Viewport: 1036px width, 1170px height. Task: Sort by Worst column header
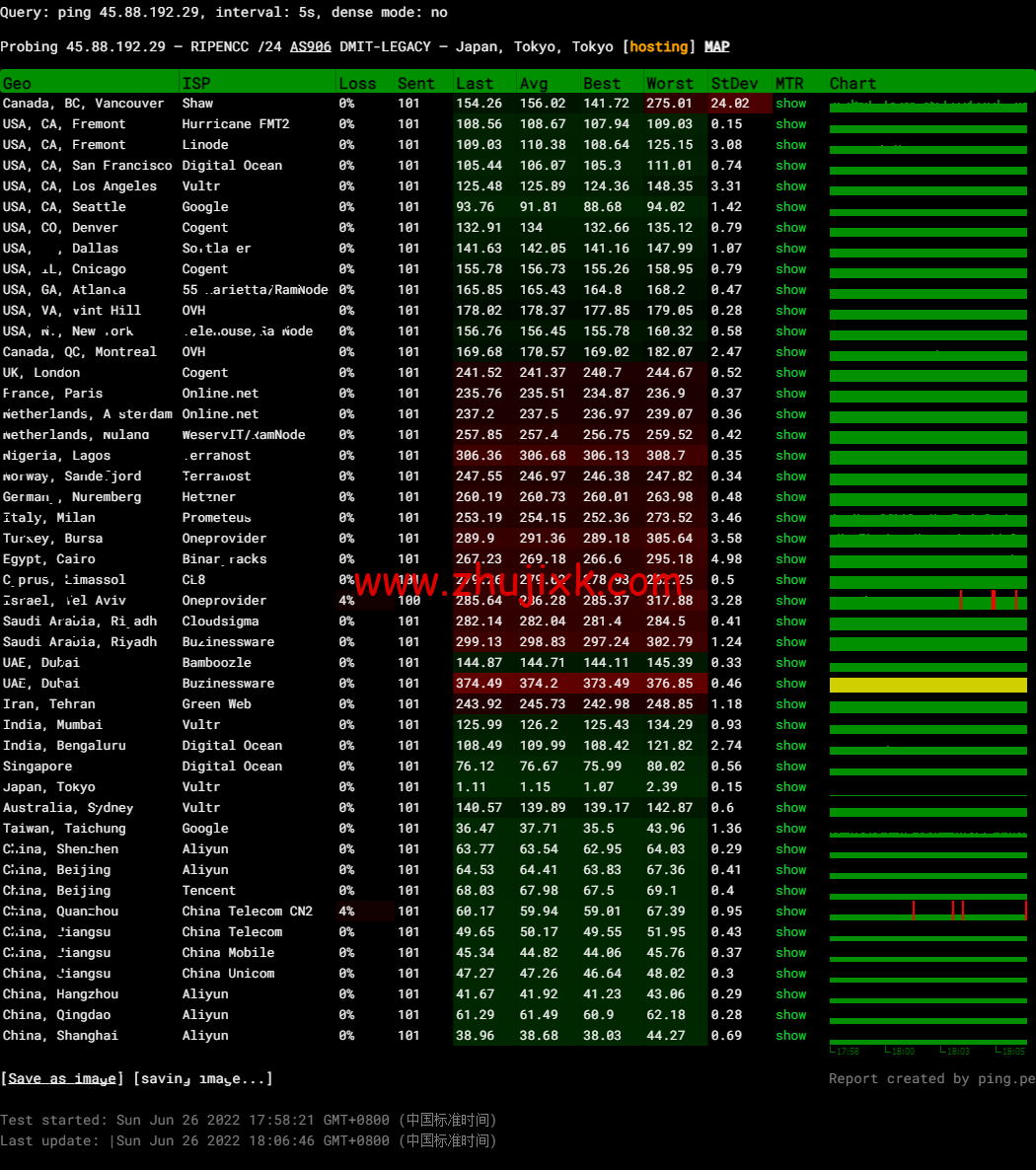point(670,84)
